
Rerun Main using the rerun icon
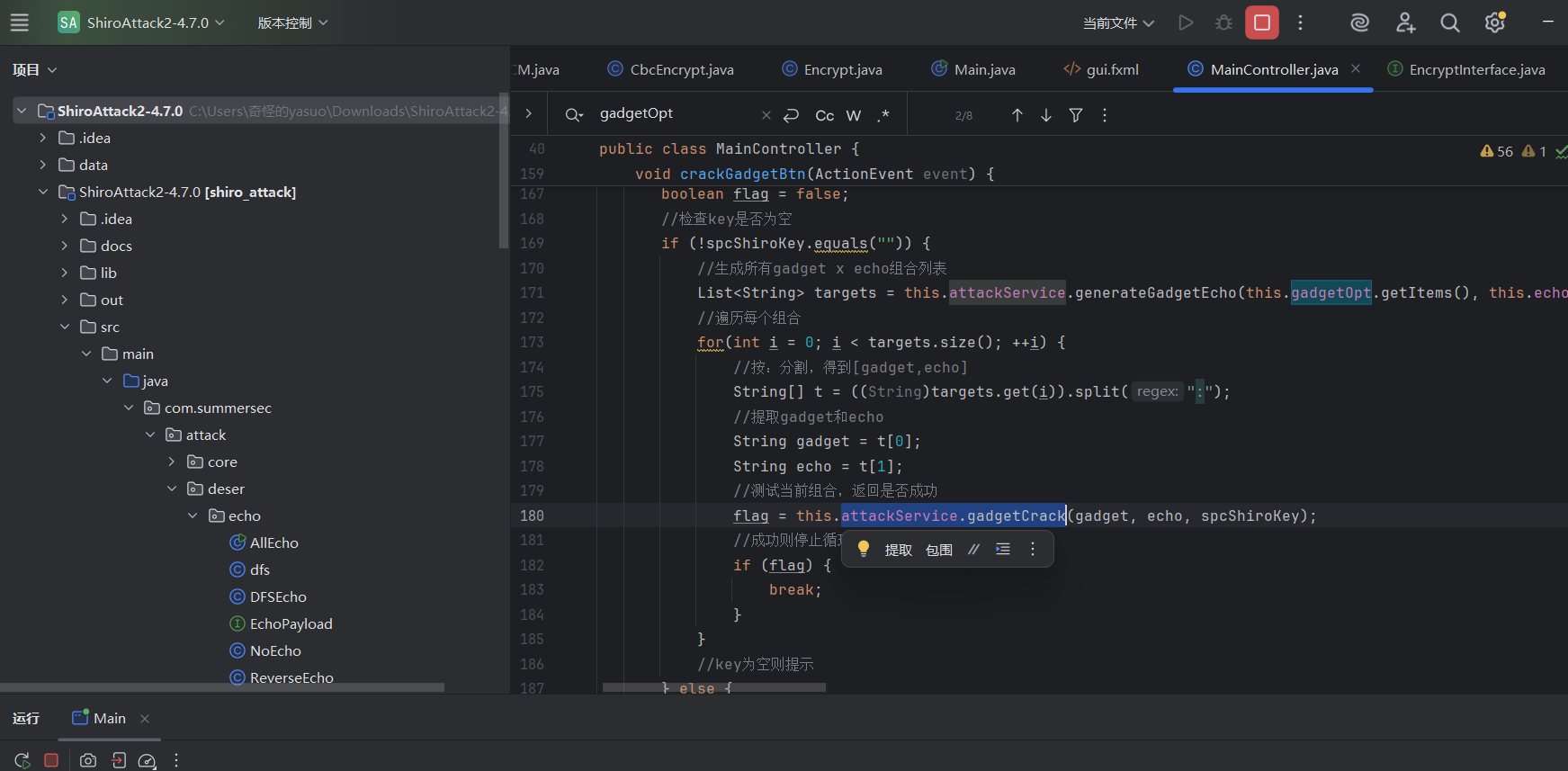point(22,760)
